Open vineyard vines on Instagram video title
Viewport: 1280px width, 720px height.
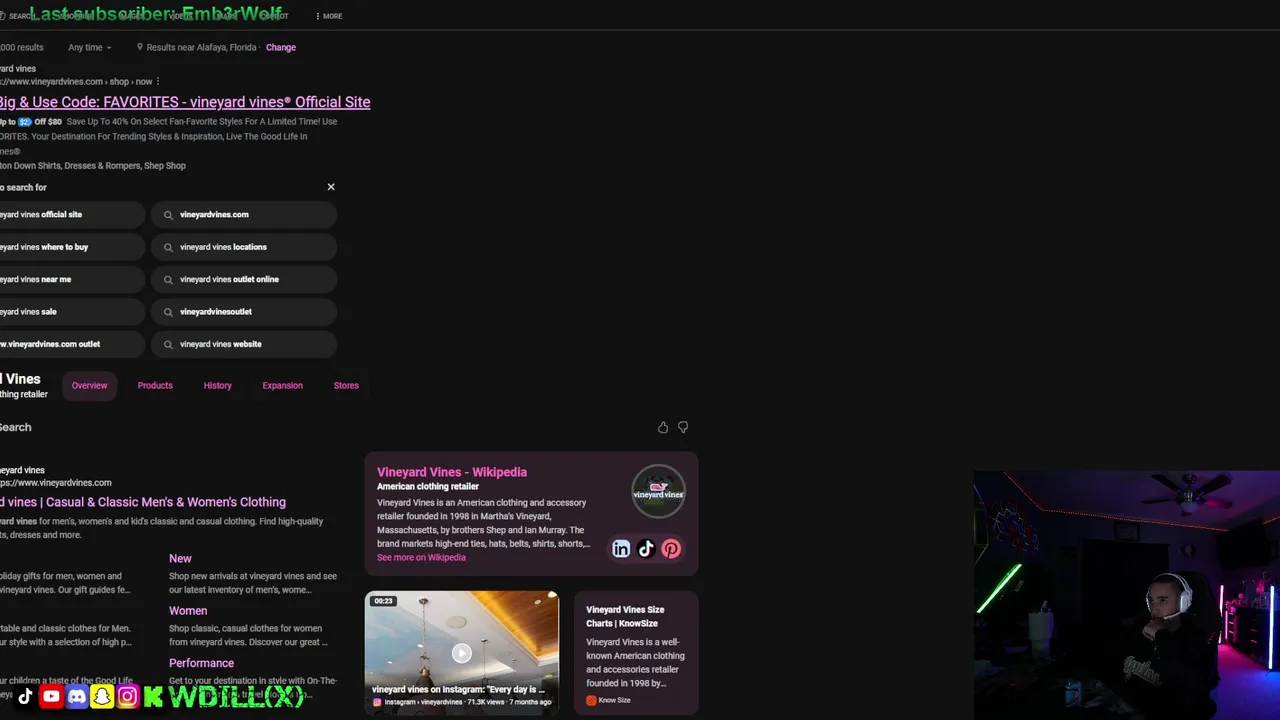tap(459, 689)
